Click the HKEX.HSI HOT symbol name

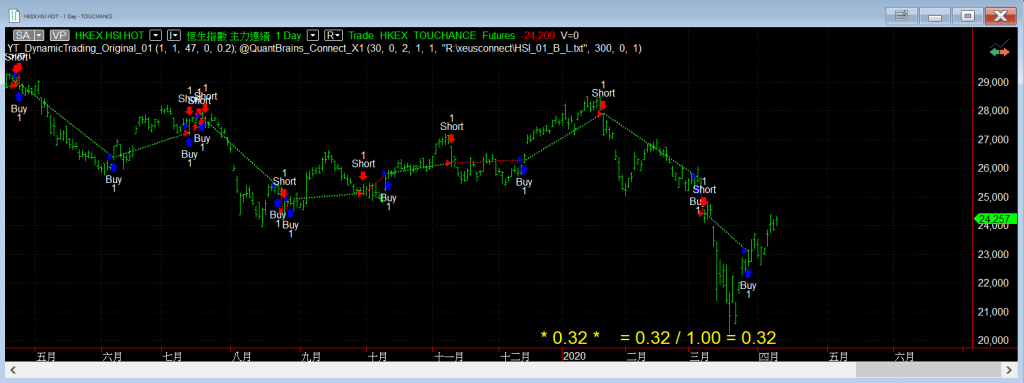point(110,35)
